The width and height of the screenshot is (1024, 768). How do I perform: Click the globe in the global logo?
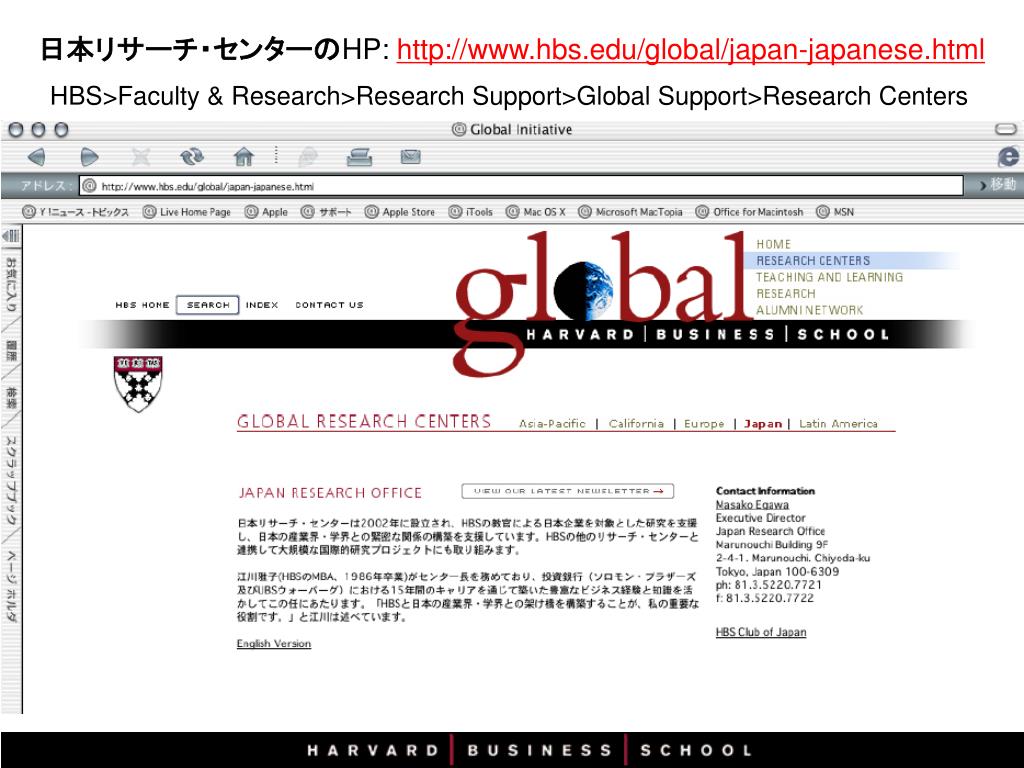tap(584, 291)
